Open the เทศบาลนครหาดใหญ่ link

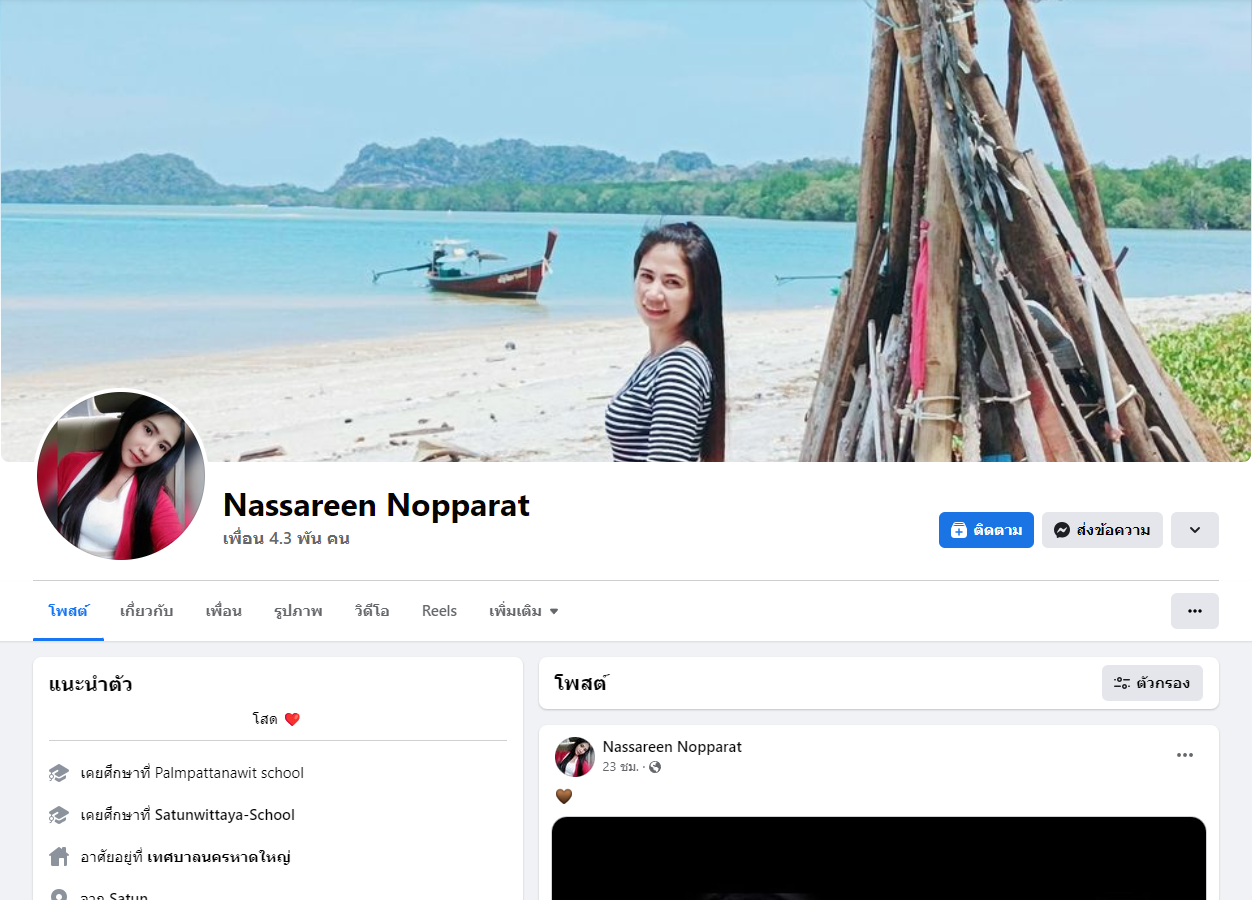[219, 857]
